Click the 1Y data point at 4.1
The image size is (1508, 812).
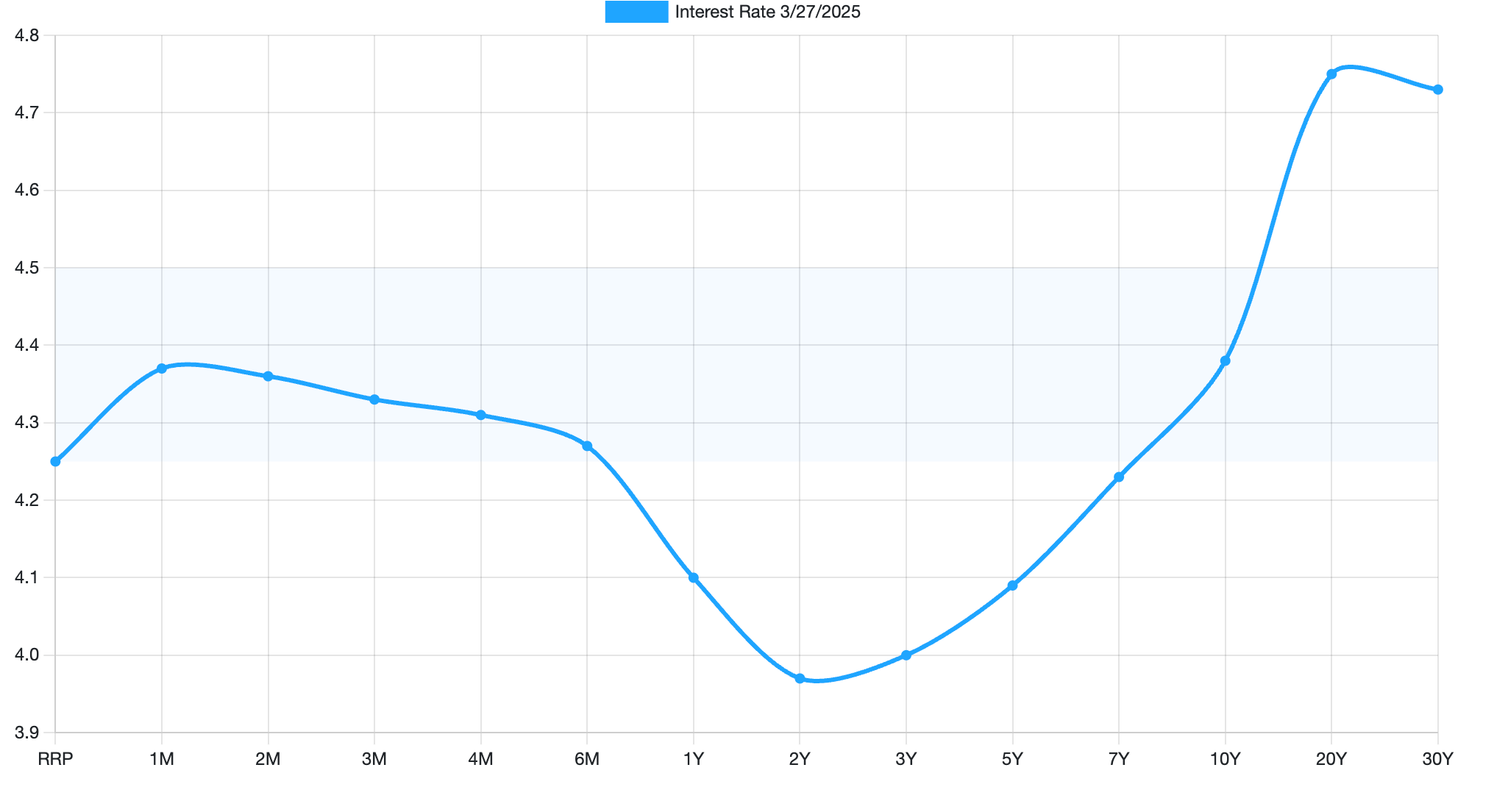[693, 577]
